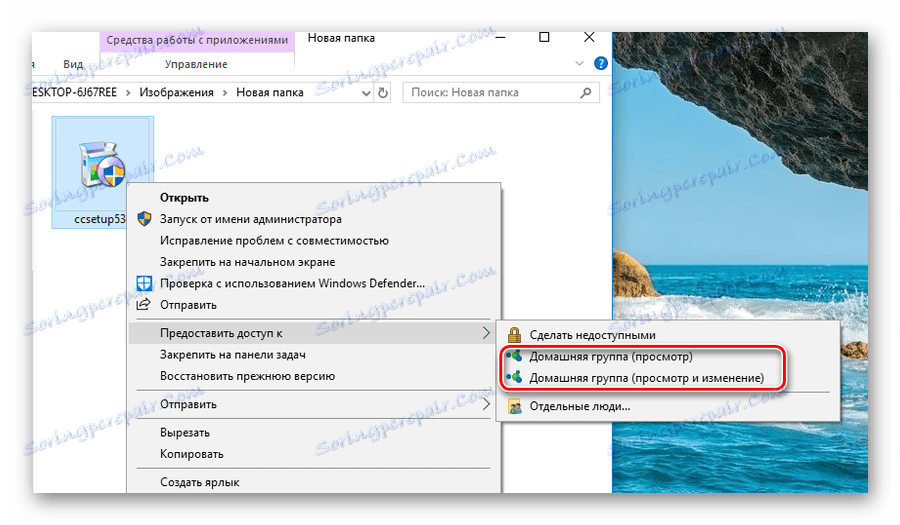The width and height of the screenshot is (900, 525).
Task: Click the Windows Defender shield icon
Action: click(x=144, y=283)
